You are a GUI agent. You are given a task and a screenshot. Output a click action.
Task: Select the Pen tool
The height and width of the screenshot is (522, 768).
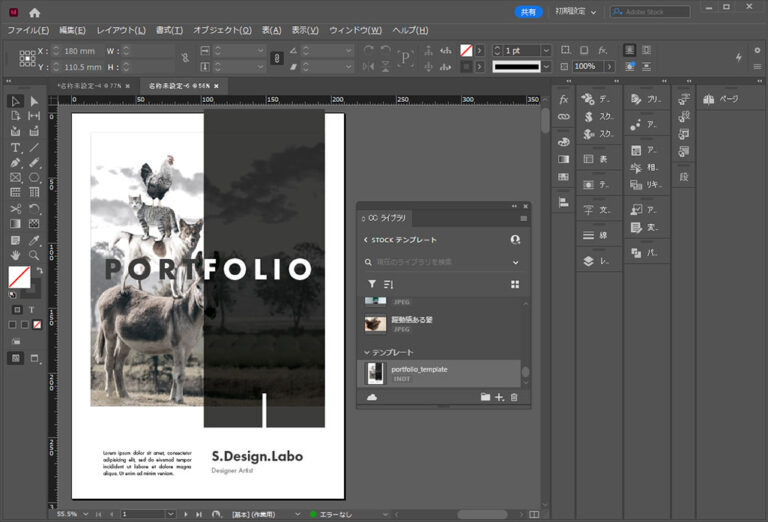coord(15,163)
